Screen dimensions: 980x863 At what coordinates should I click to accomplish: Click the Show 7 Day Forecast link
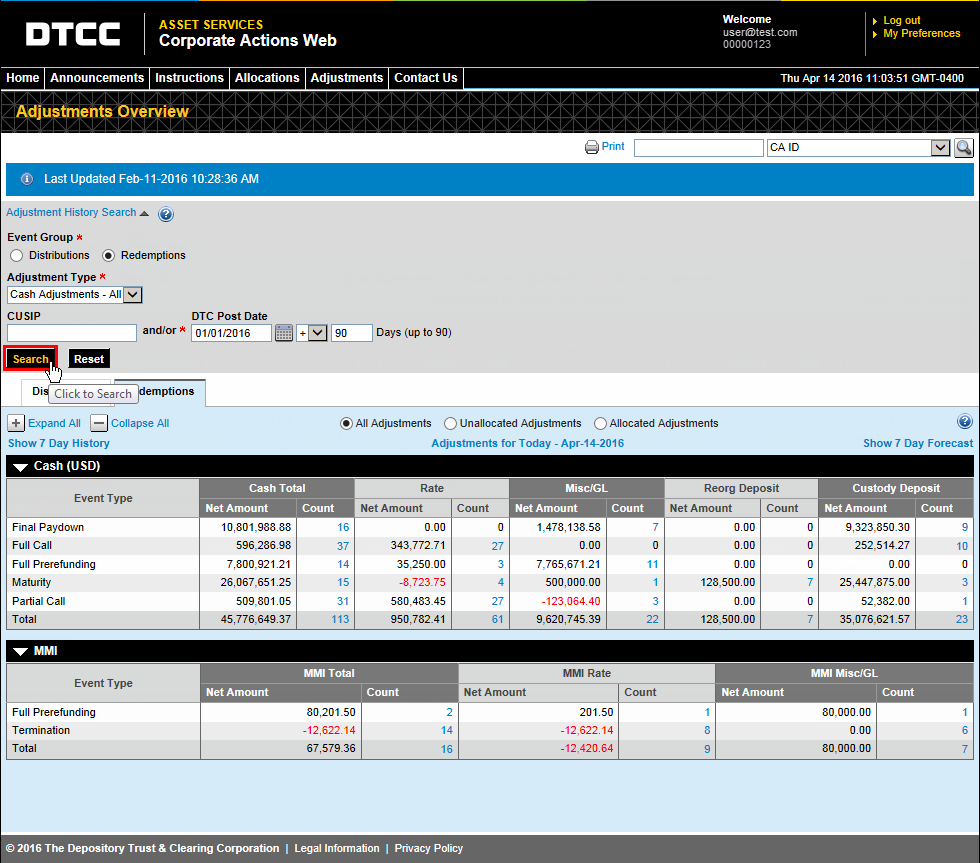(917, 443)
